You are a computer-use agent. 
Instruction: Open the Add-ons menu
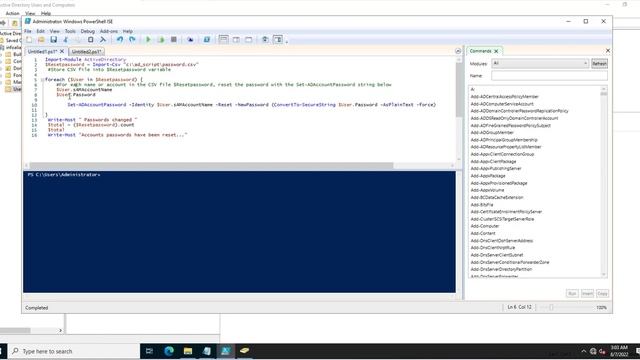coord(109,31)
